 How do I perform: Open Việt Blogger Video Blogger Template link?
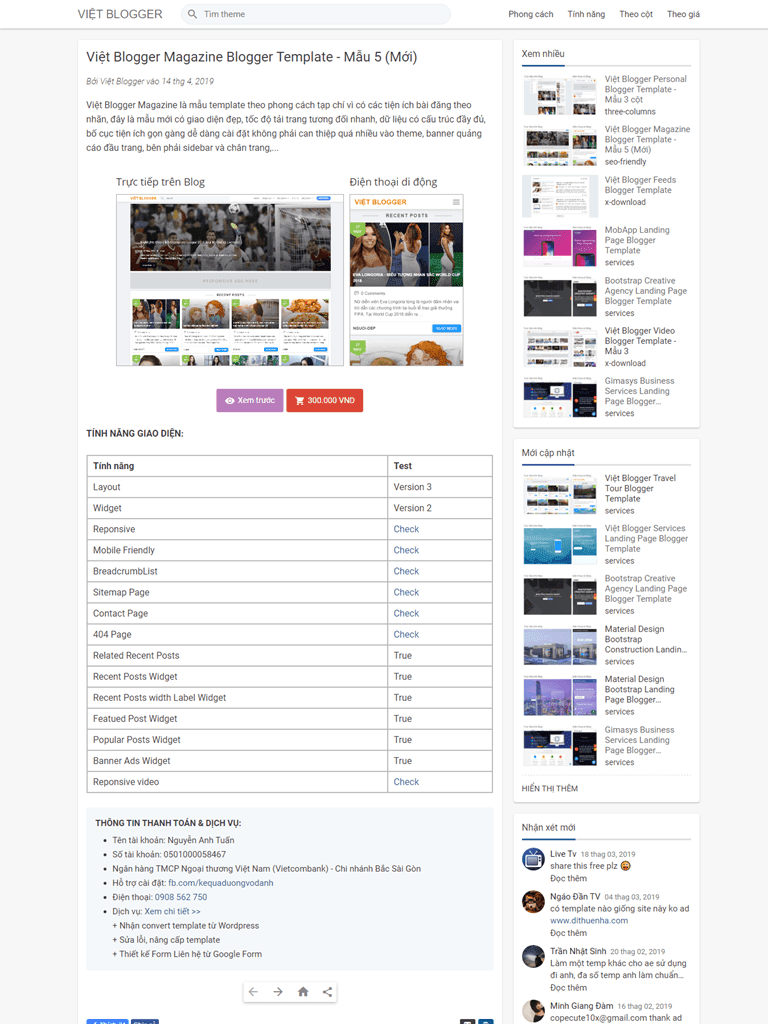(x=640, y=341)
